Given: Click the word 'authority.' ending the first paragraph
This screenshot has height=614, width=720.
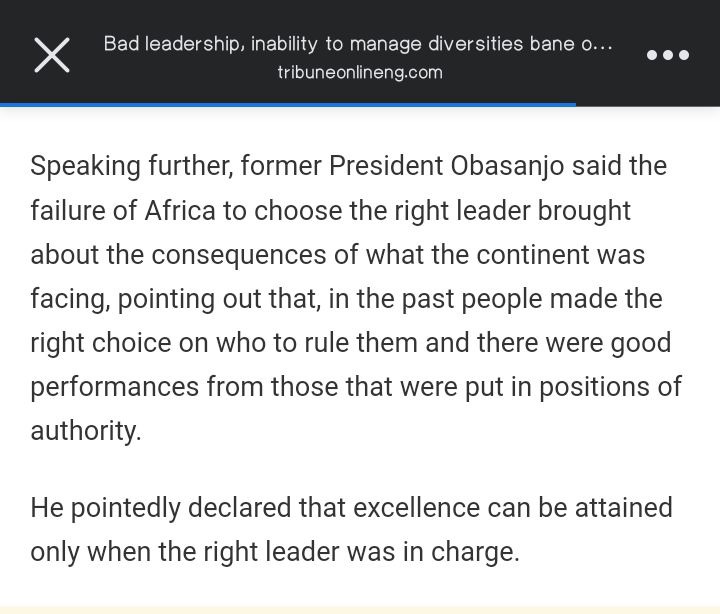Looking at the screenshot, I should (x=86, y=431).
